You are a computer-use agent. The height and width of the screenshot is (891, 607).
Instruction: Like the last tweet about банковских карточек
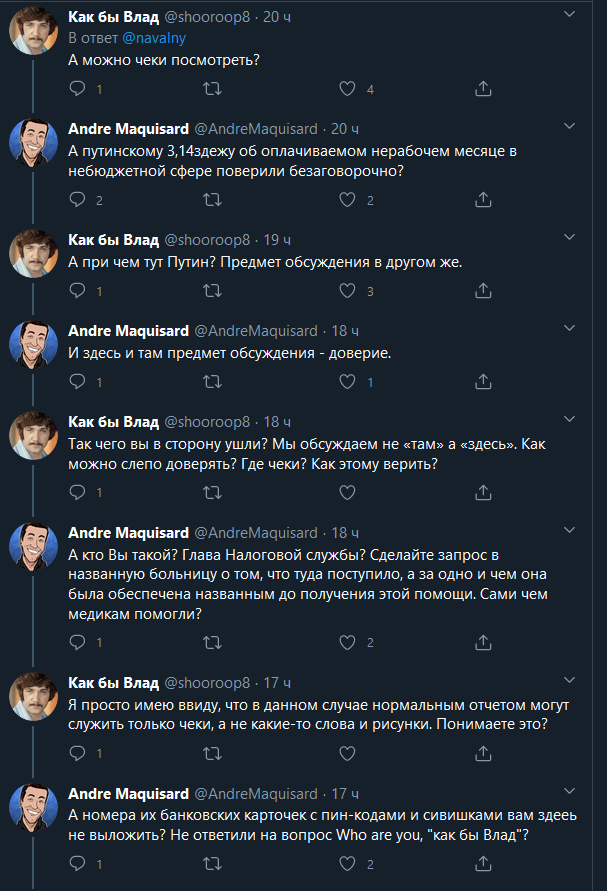[347, 864]
